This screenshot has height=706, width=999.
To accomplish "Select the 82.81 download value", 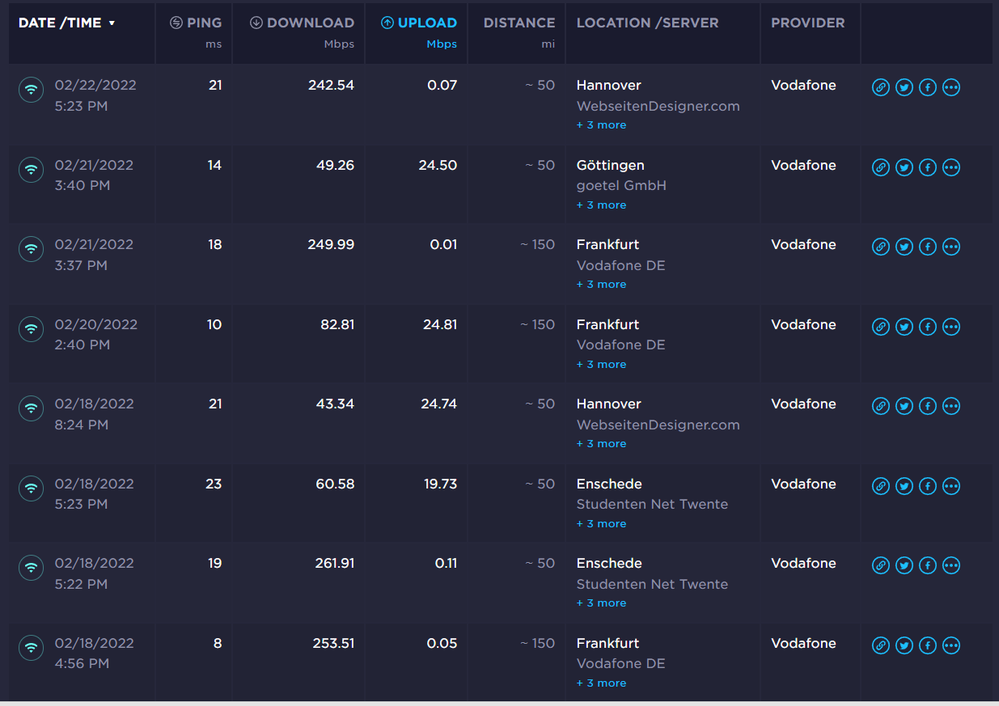I will (x=337, y=324).
